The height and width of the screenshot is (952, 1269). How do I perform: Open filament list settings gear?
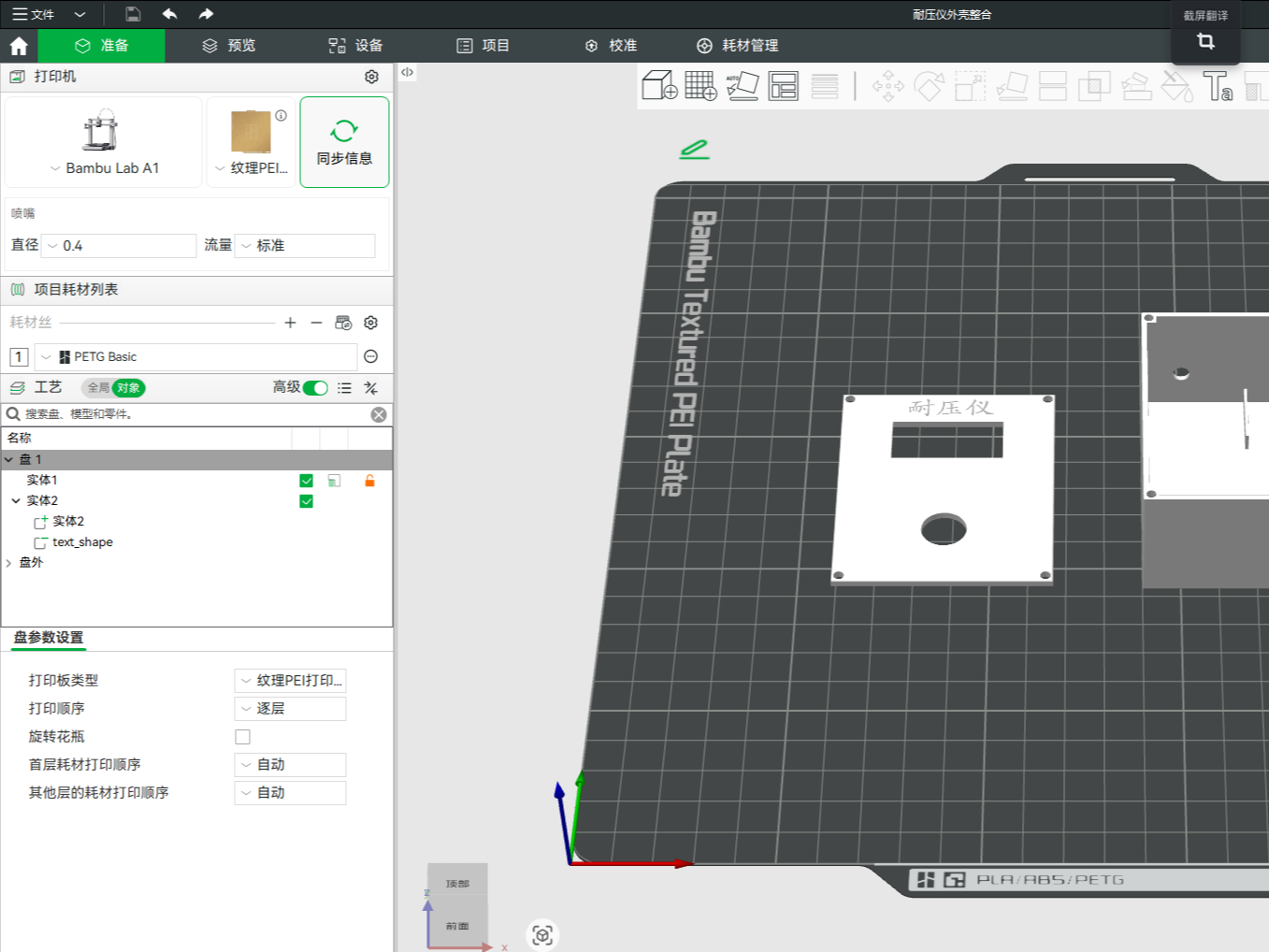tap(371, 323)
